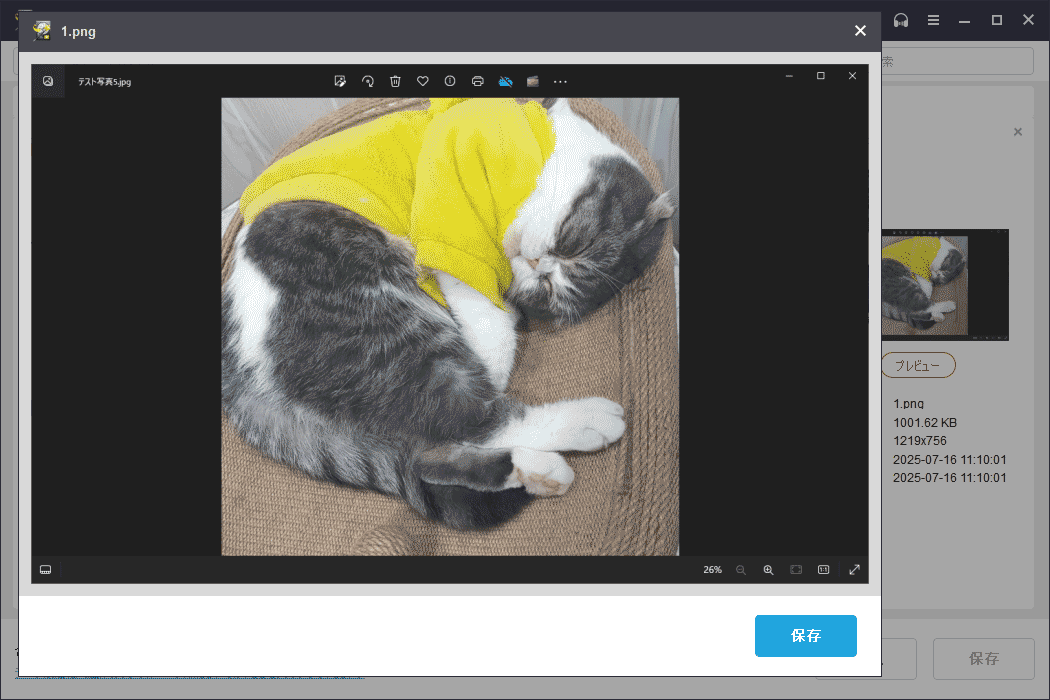Click the rotate icon in photo toolbar
Screen dimensions: 1050x700
367,81
